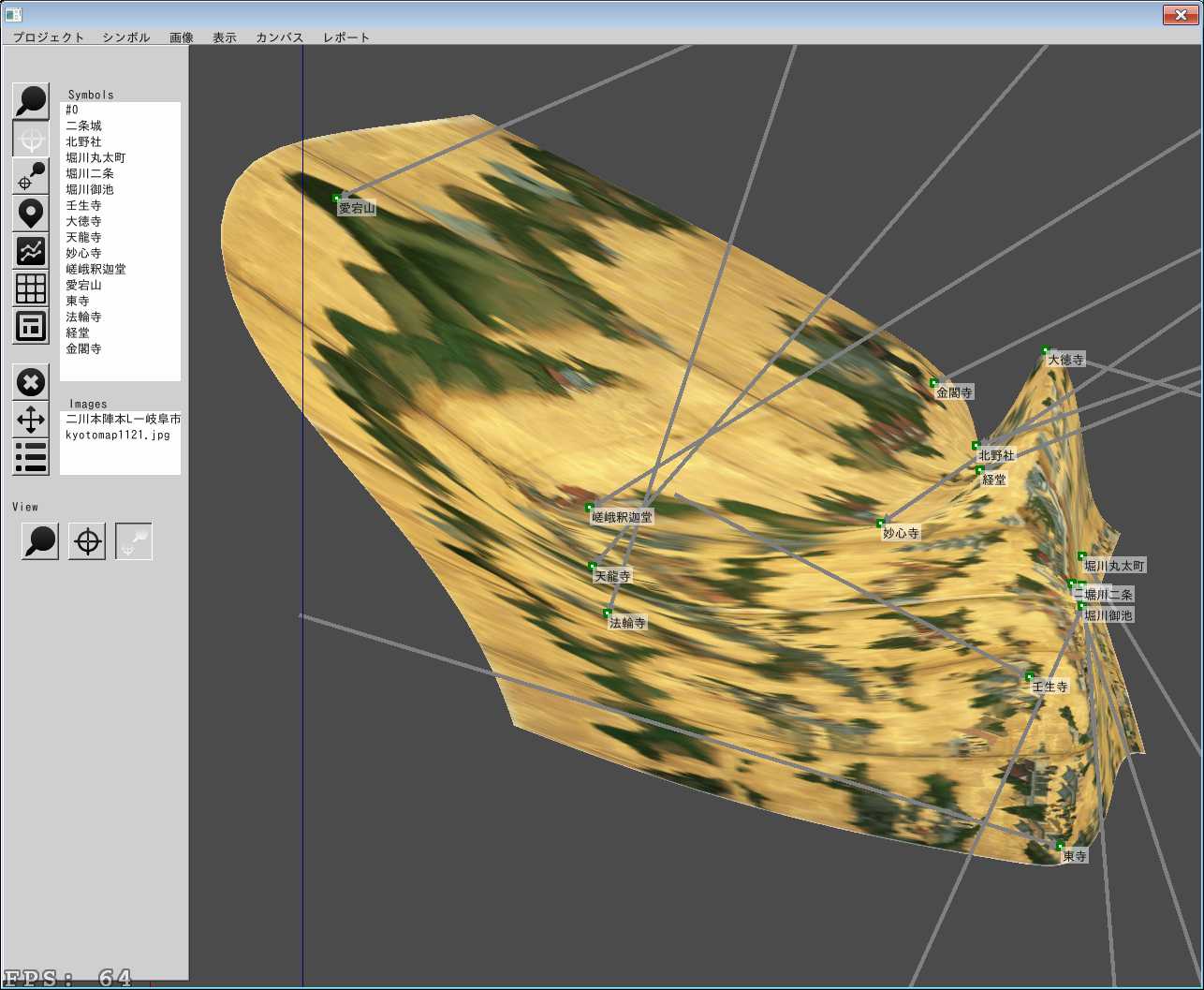Click the application icon in title bar
This screenshot has width=1204, height=990.
[13, 14]
